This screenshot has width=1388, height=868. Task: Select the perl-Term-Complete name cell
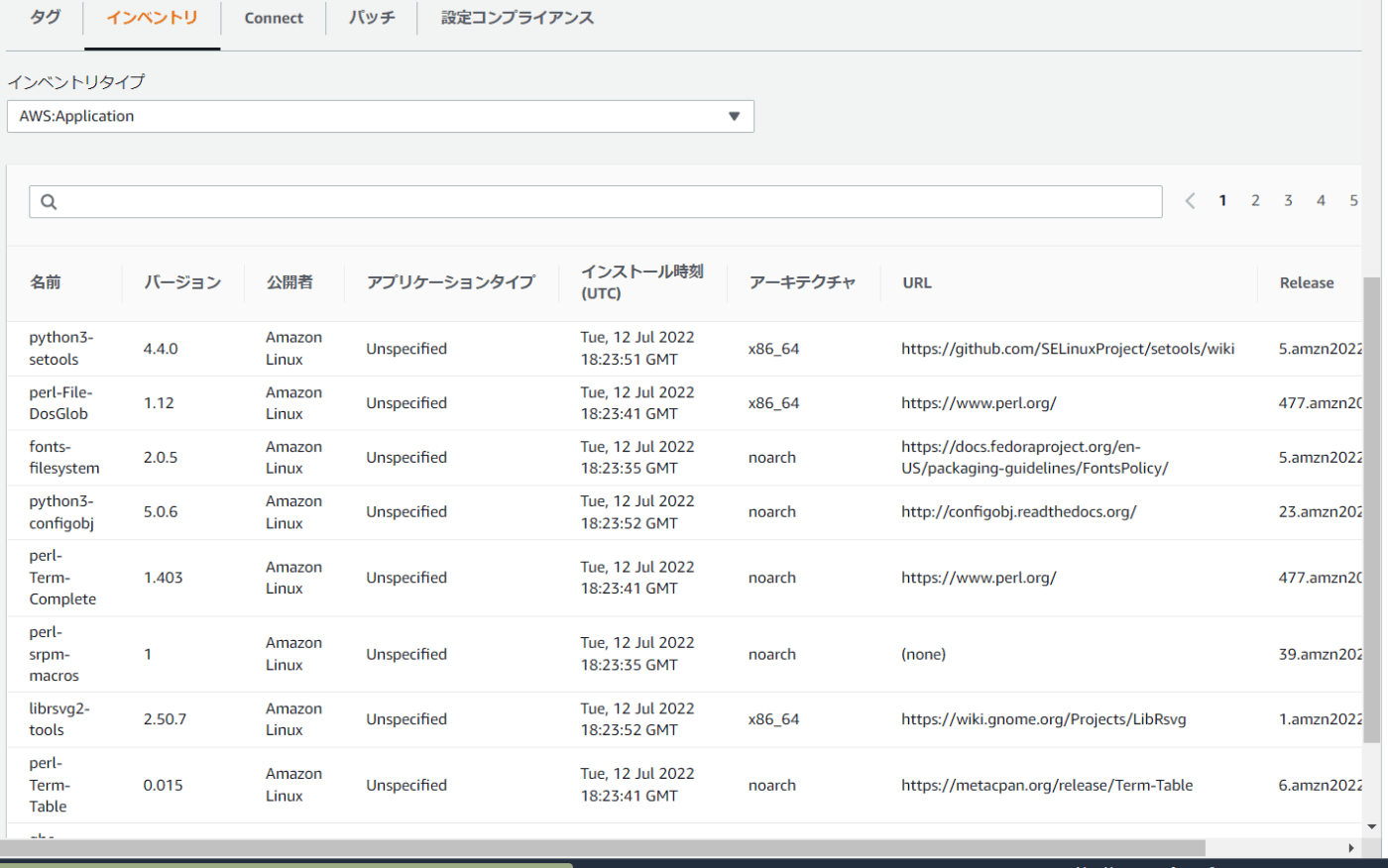(x=62, y=578)
